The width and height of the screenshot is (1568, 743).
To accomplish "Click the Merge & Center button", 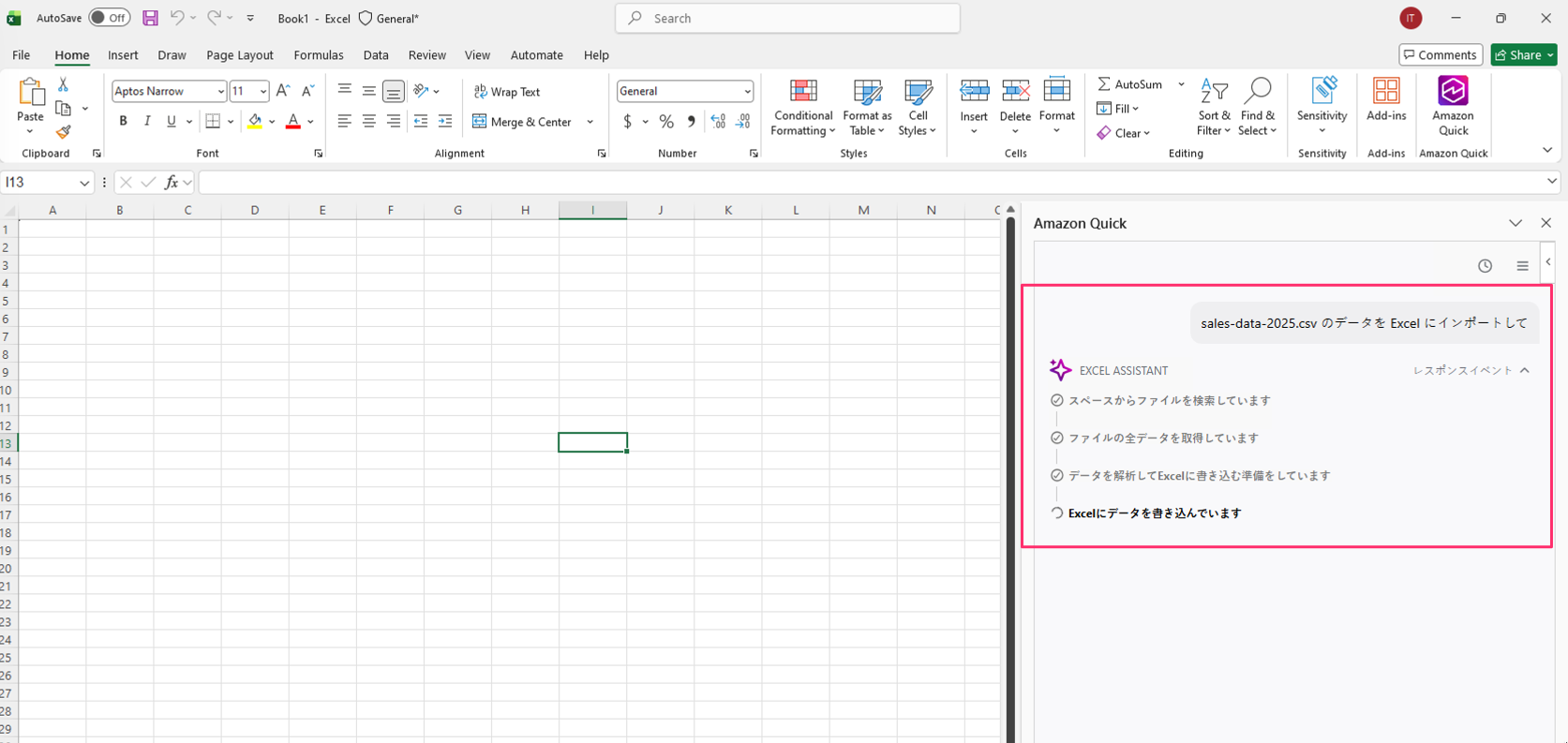I will (x=522, y=122).
